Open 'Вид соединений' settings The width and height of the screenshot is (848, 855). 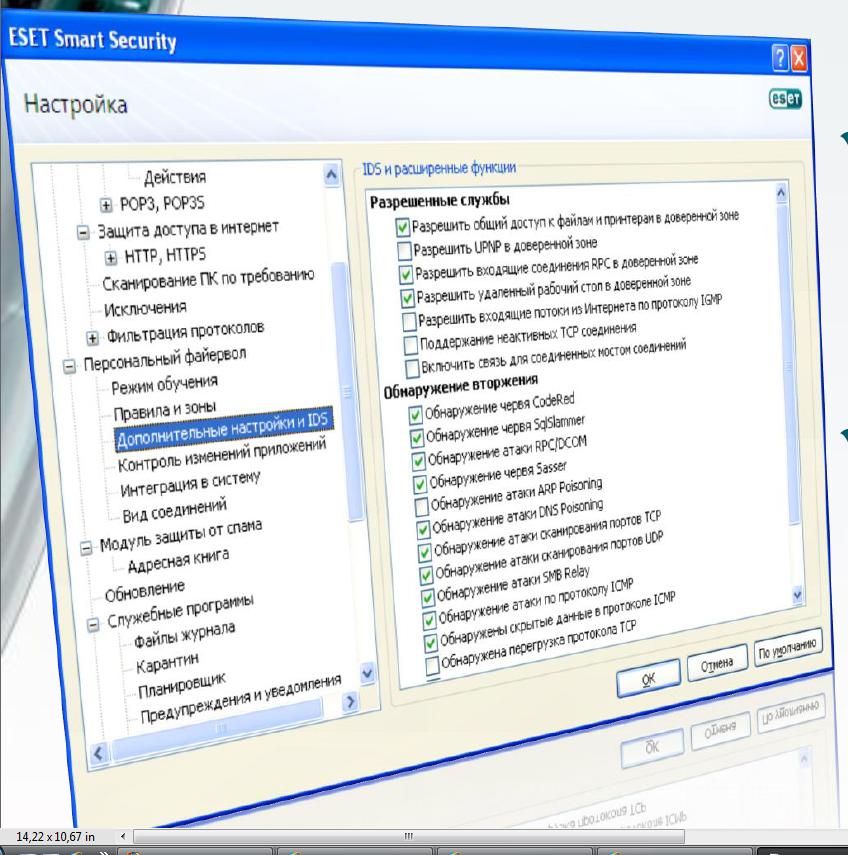[175, 510]
